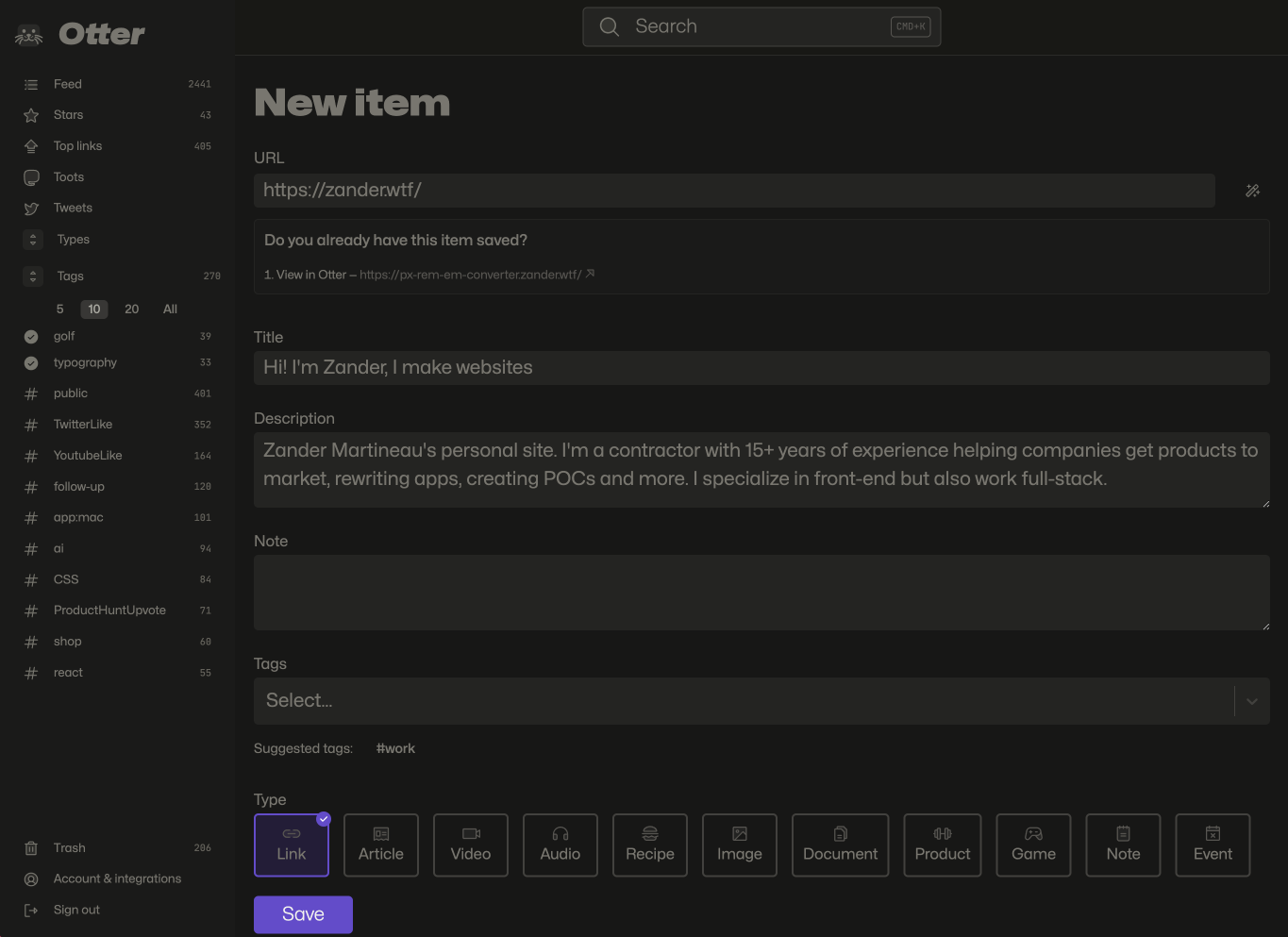Focus the Tags Select input
This screenshot has width=1288, height=937.
coord(744,701)
